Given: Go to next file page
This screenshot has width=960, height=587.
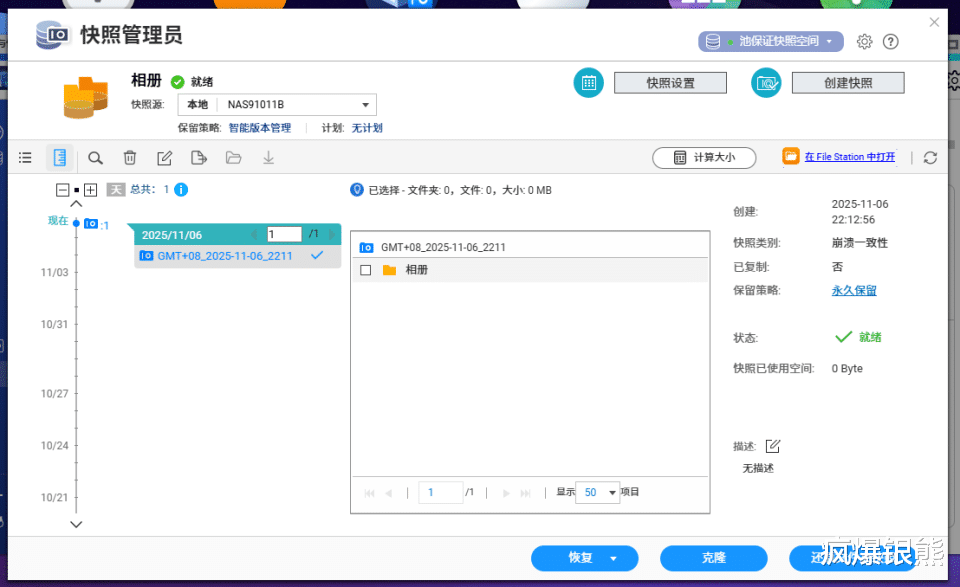Looking at the screenshot, I should [506, 493].
